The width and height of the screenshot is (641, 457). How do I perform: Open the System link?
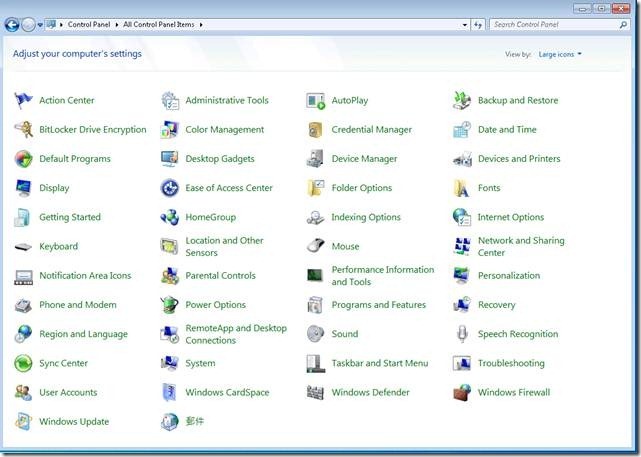coord(200,363)
